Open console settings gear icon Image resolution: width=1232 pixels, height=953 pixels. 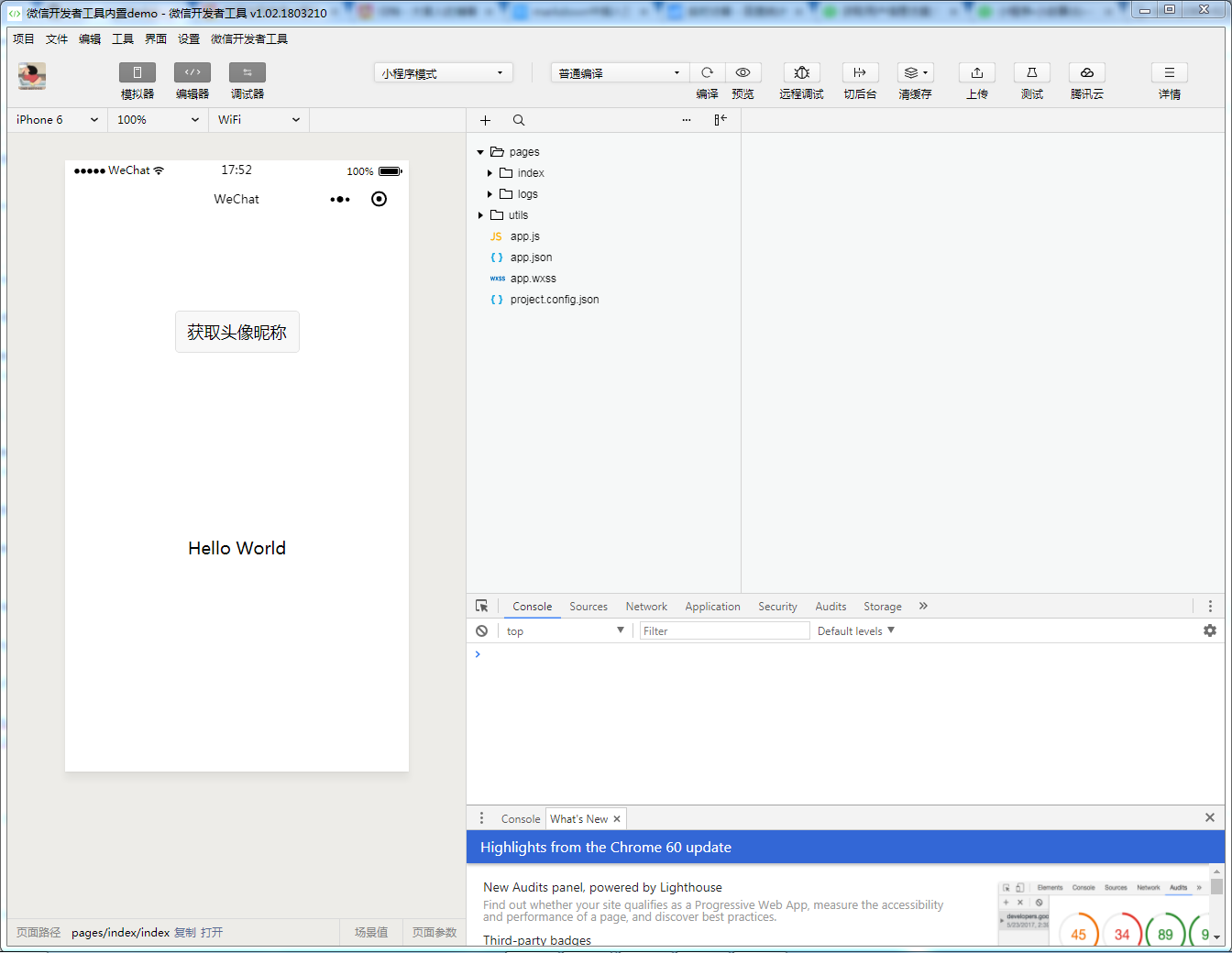[1210, 630]
